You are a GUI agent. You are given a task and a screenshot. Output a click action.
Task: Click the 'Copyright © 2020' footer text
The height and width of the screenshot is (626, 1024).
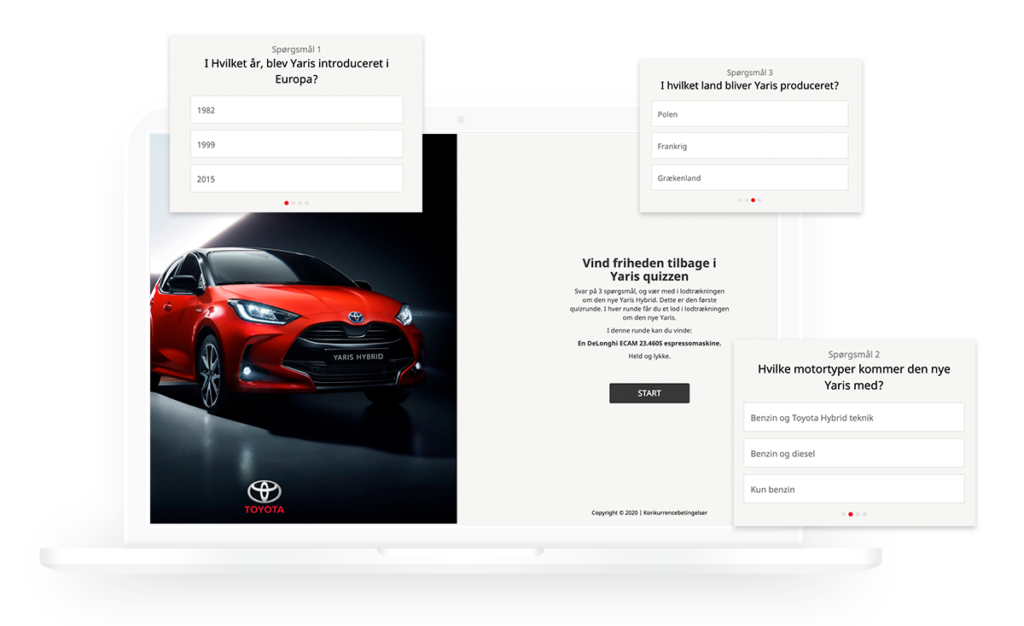point(615,513)
